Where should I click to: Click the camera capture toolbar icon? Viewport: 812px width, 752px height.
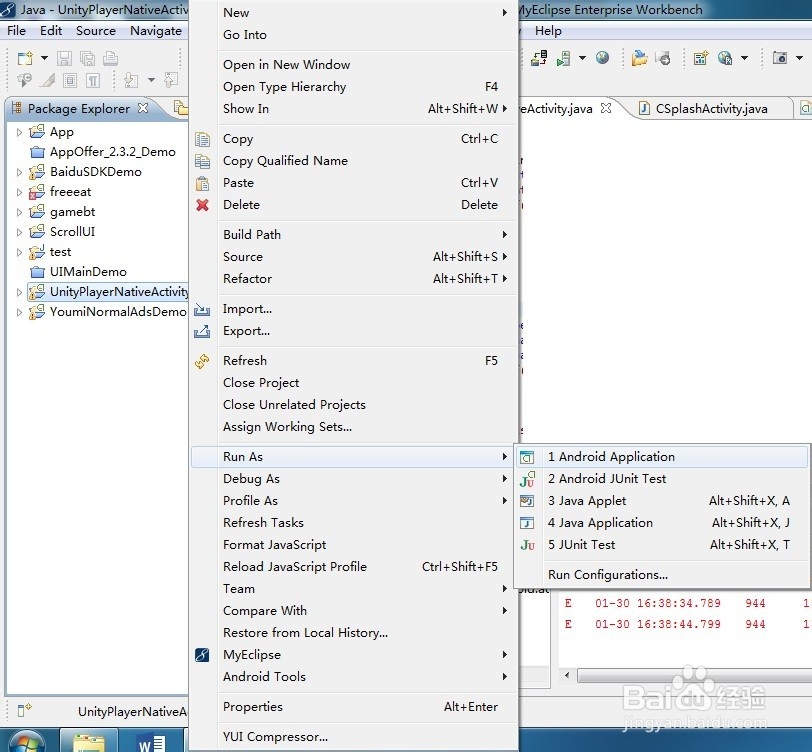tap(779, 57)
